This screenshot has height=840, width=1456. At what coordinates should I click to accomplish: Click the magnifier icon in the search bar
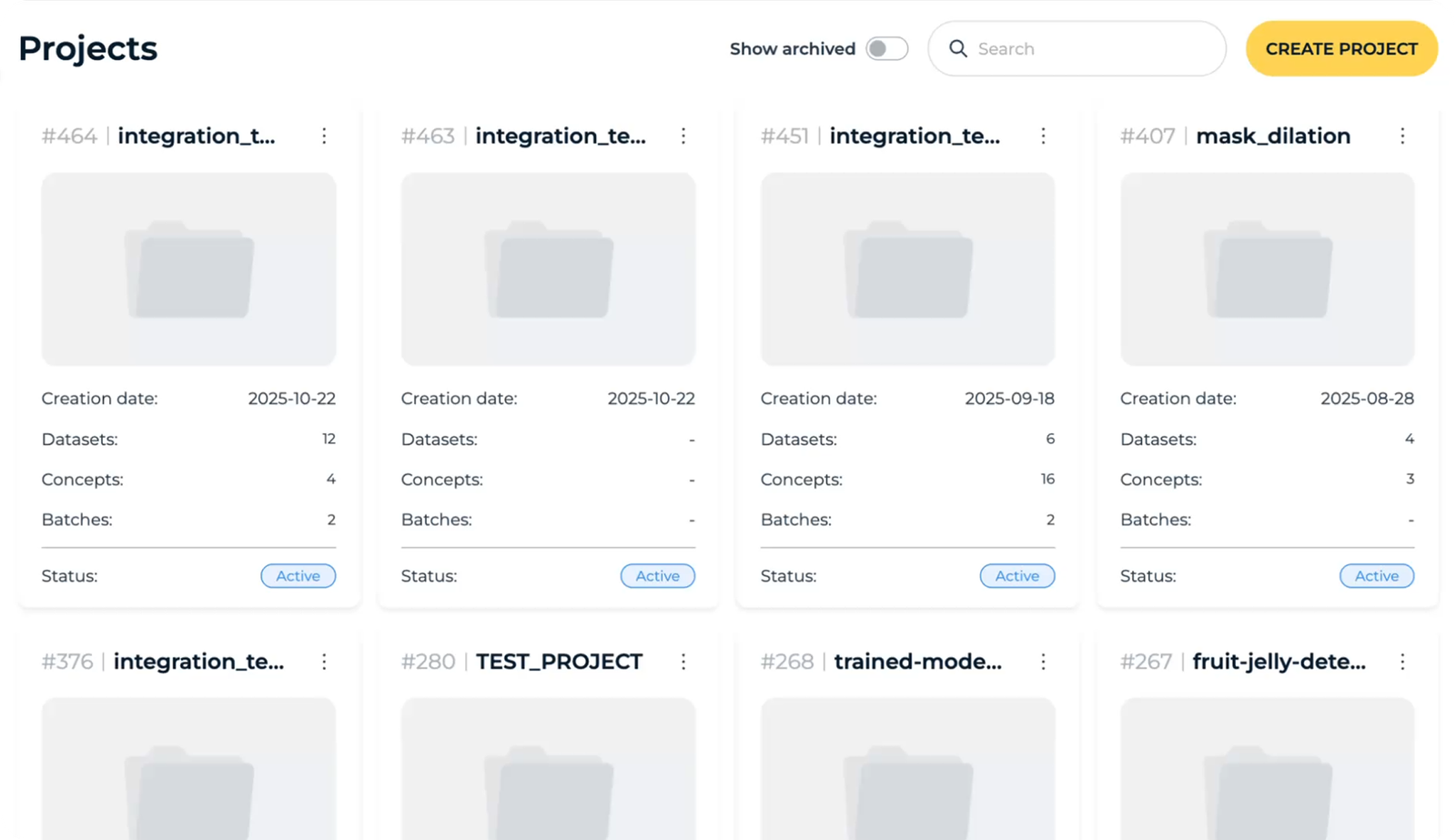(x=958, y=48)
